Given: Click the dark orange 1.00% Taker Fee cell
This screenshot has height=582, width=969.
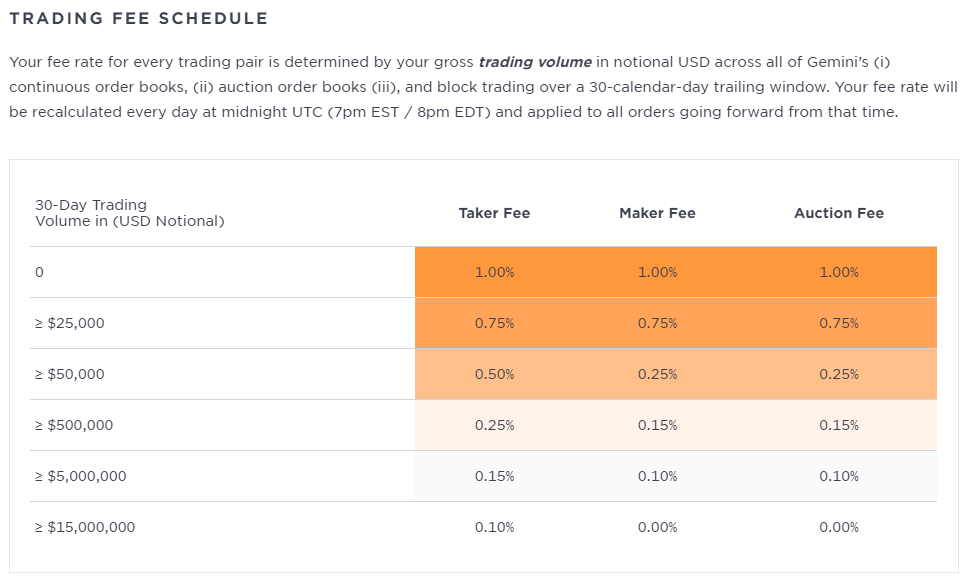Looking at the screenshot, I should click(494, 272).
